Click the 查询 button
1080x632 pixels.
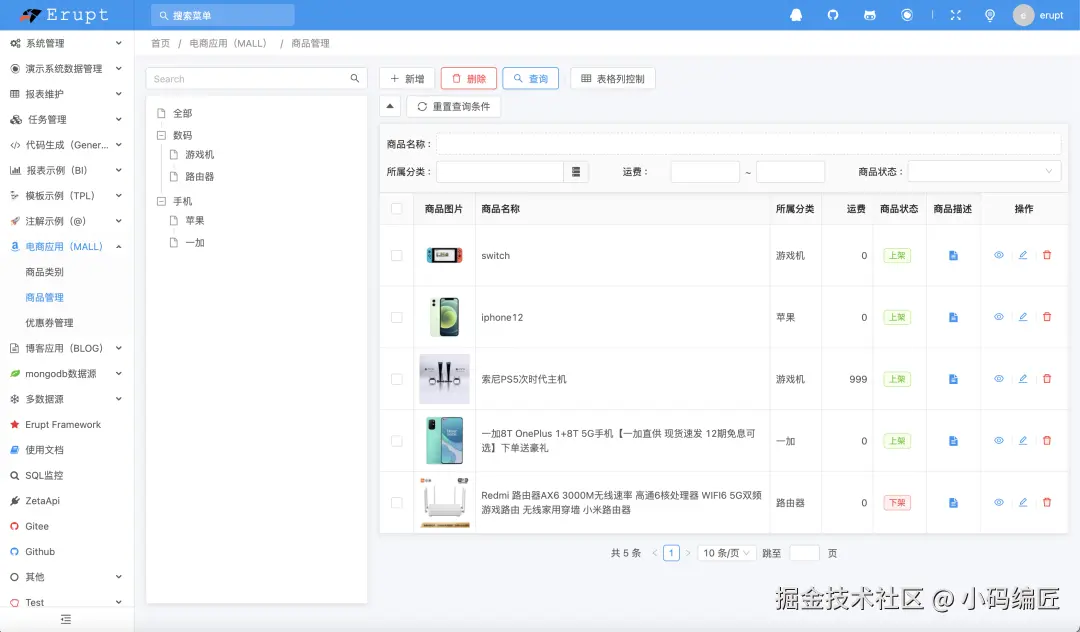[530, 78]
